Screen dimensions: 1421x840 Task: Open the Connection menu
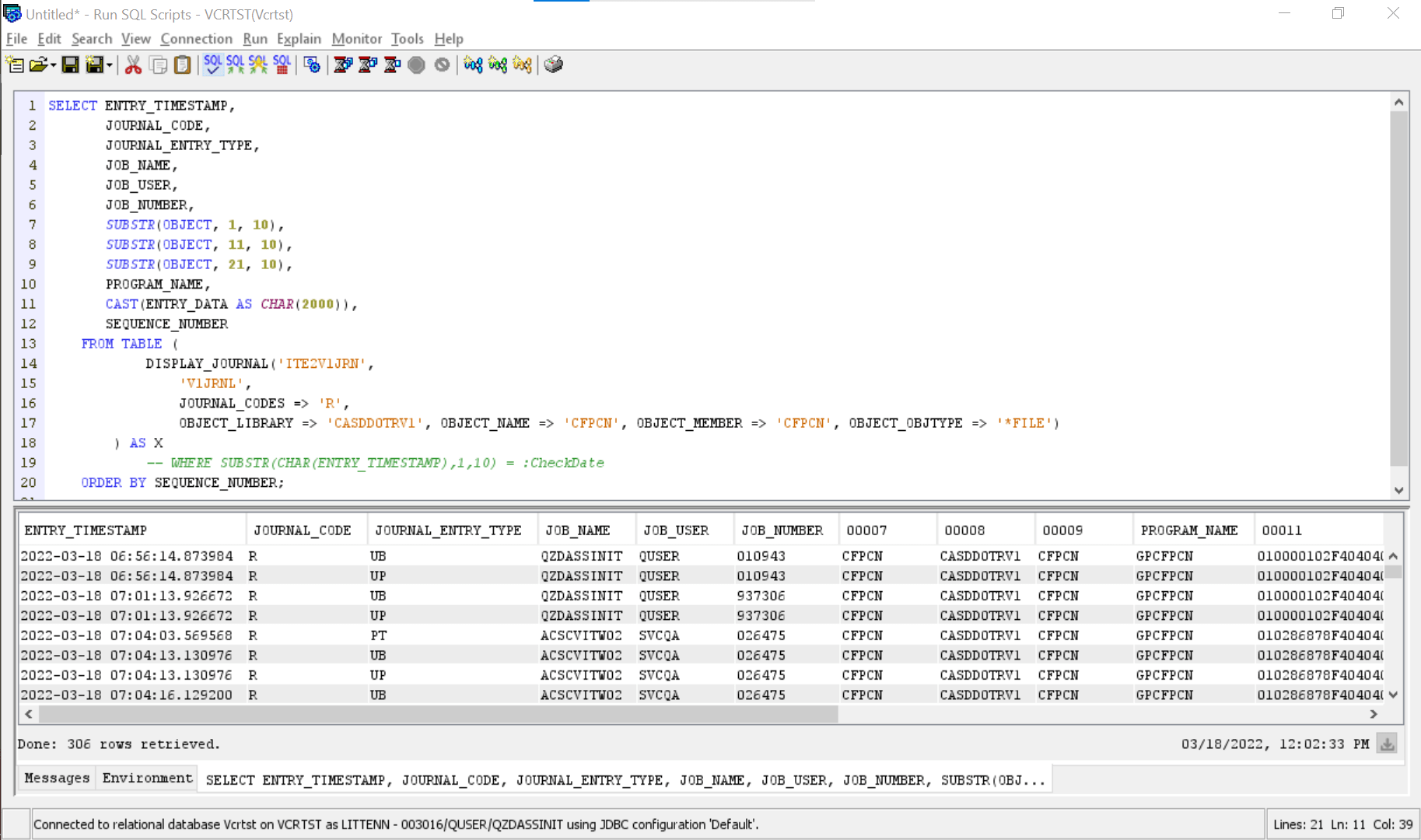[x=196, y=38]
